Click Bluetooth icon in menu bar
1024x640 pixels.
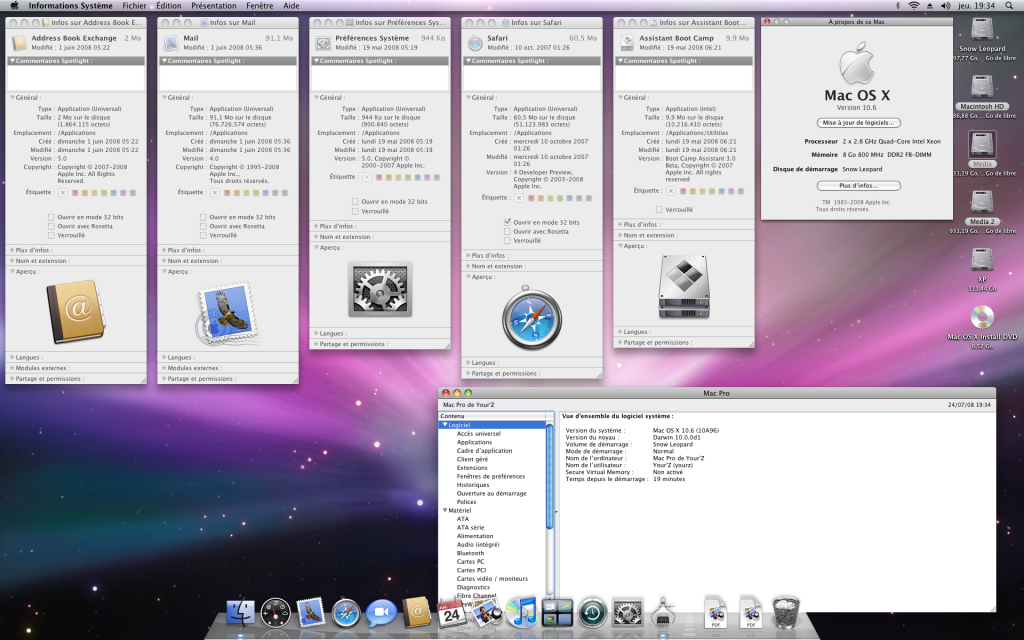coord(898,6)
